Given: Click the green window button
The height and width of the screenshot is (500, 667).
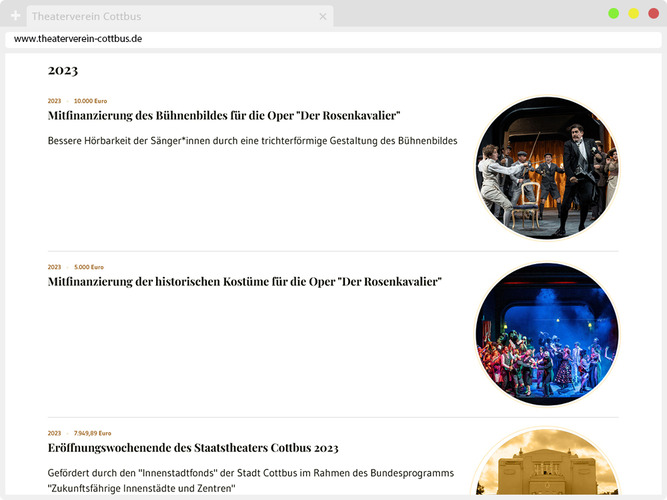Looking at the screenshot, I should 614,13.
